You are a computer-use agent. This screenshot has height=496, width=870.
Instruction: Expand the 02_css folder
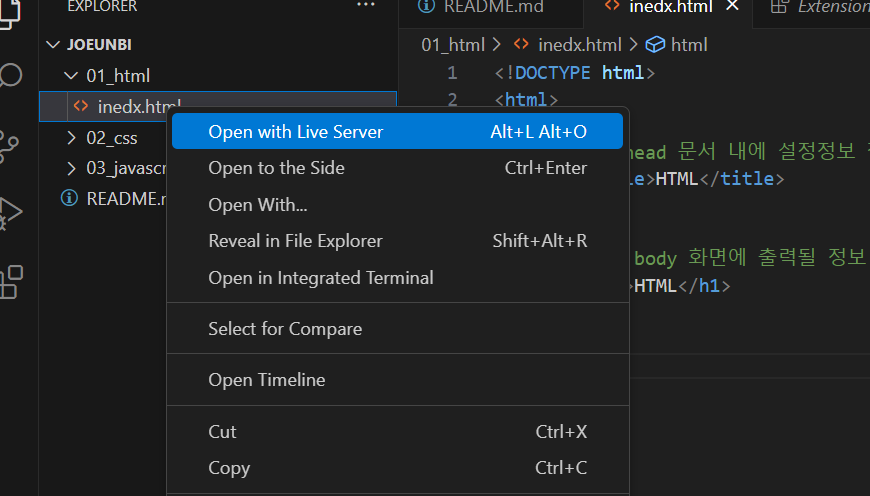point(70,138)
